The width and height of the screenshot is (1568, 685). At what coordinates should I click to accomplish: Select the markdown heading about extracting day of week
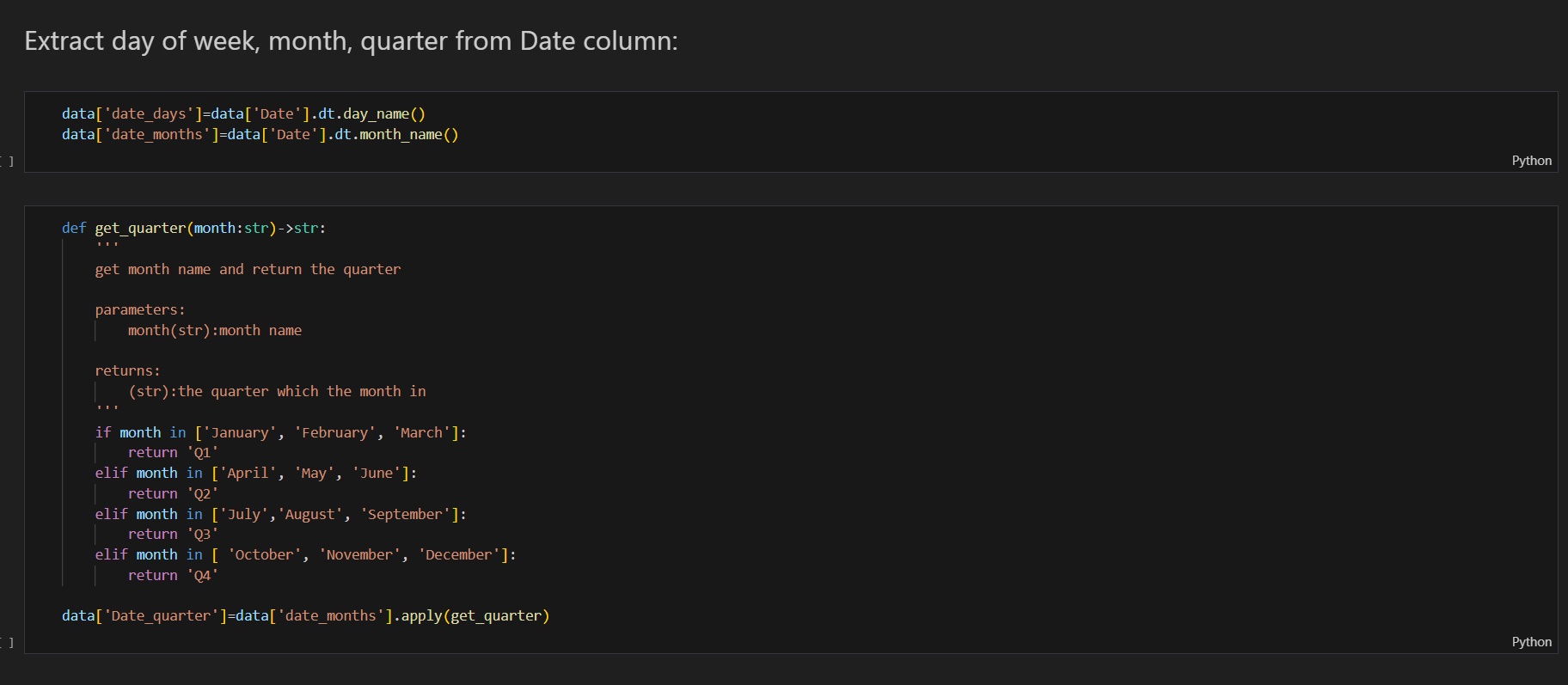point(351,41)
